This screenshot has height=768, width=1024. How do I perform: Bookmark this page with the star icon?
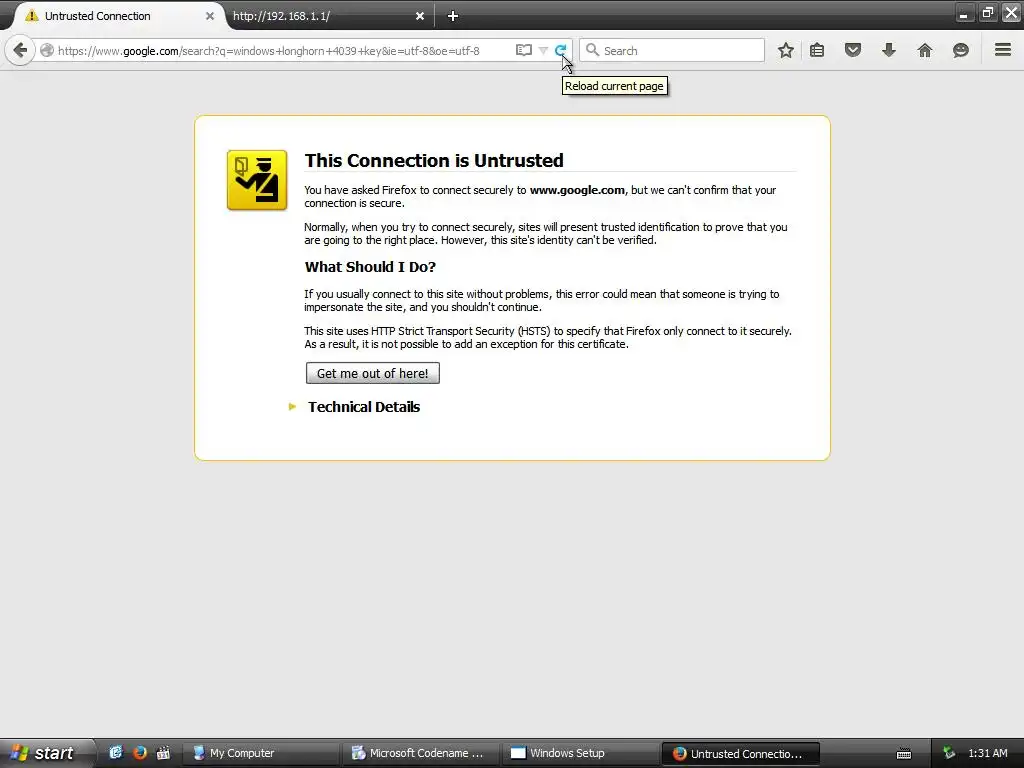786,50
